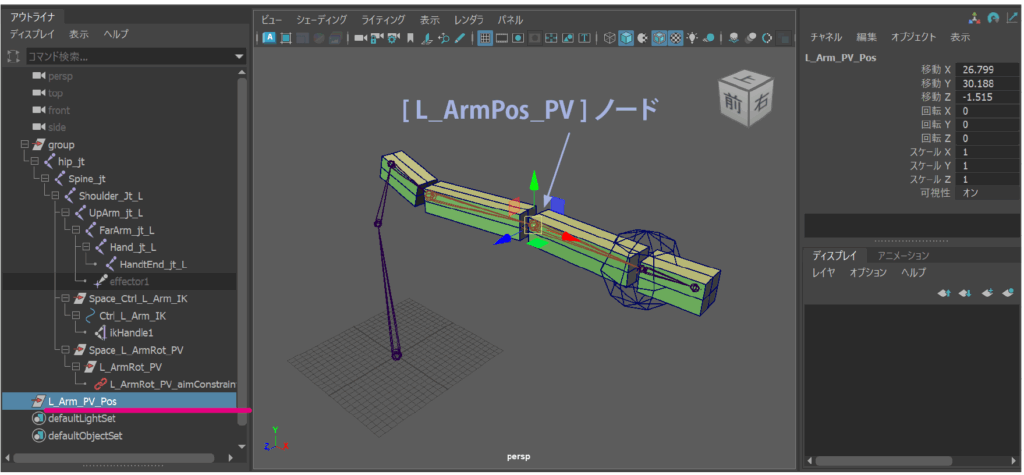Image resolution: width=1024 pixels, height=475 pixels.
Task: Click the grease pencil icon in toolbar
Action: pos(460,38)
